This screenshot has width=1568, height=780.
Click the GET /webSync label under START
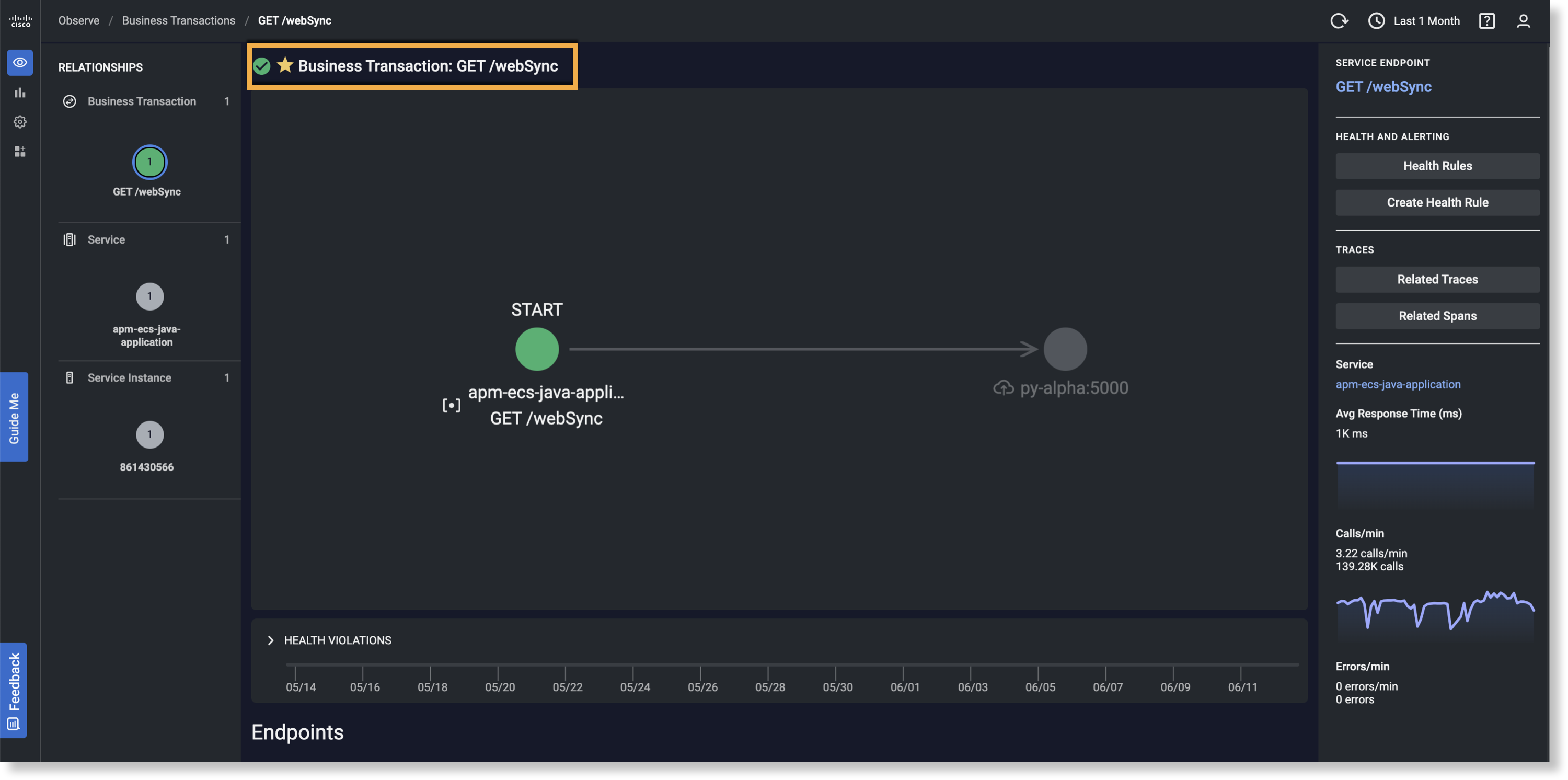tap(546, 418)
